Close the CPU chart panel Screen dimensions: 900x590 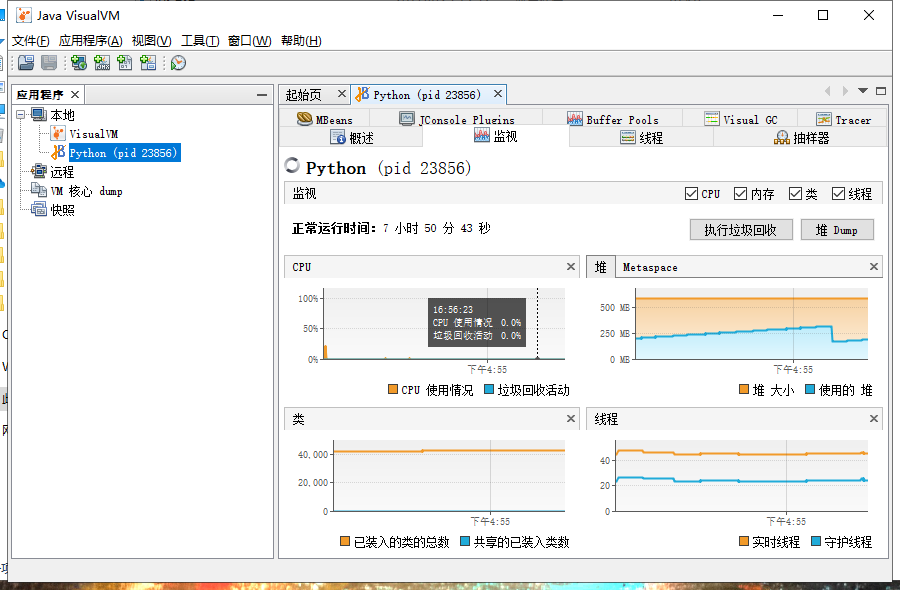[x=571, y=266]
